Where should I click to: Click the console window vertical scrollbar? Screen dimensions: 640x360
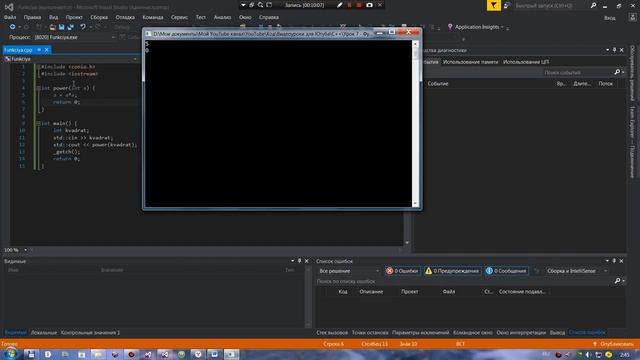[x=416, y=123]
